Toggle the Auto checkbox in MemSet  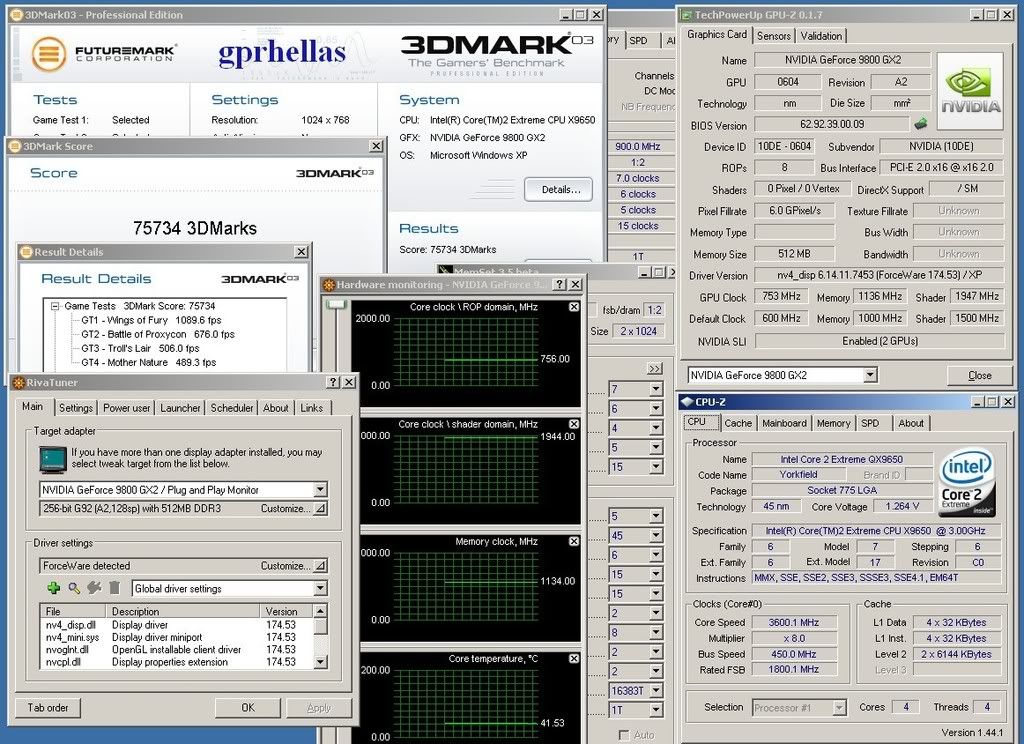[x=624, y=735]
